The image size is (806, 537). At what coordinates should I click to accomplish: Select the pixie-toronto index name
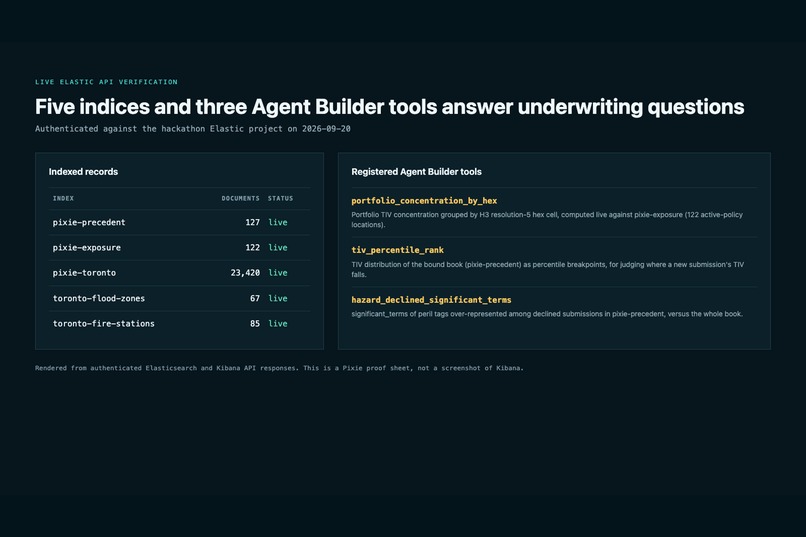[84, 273]
